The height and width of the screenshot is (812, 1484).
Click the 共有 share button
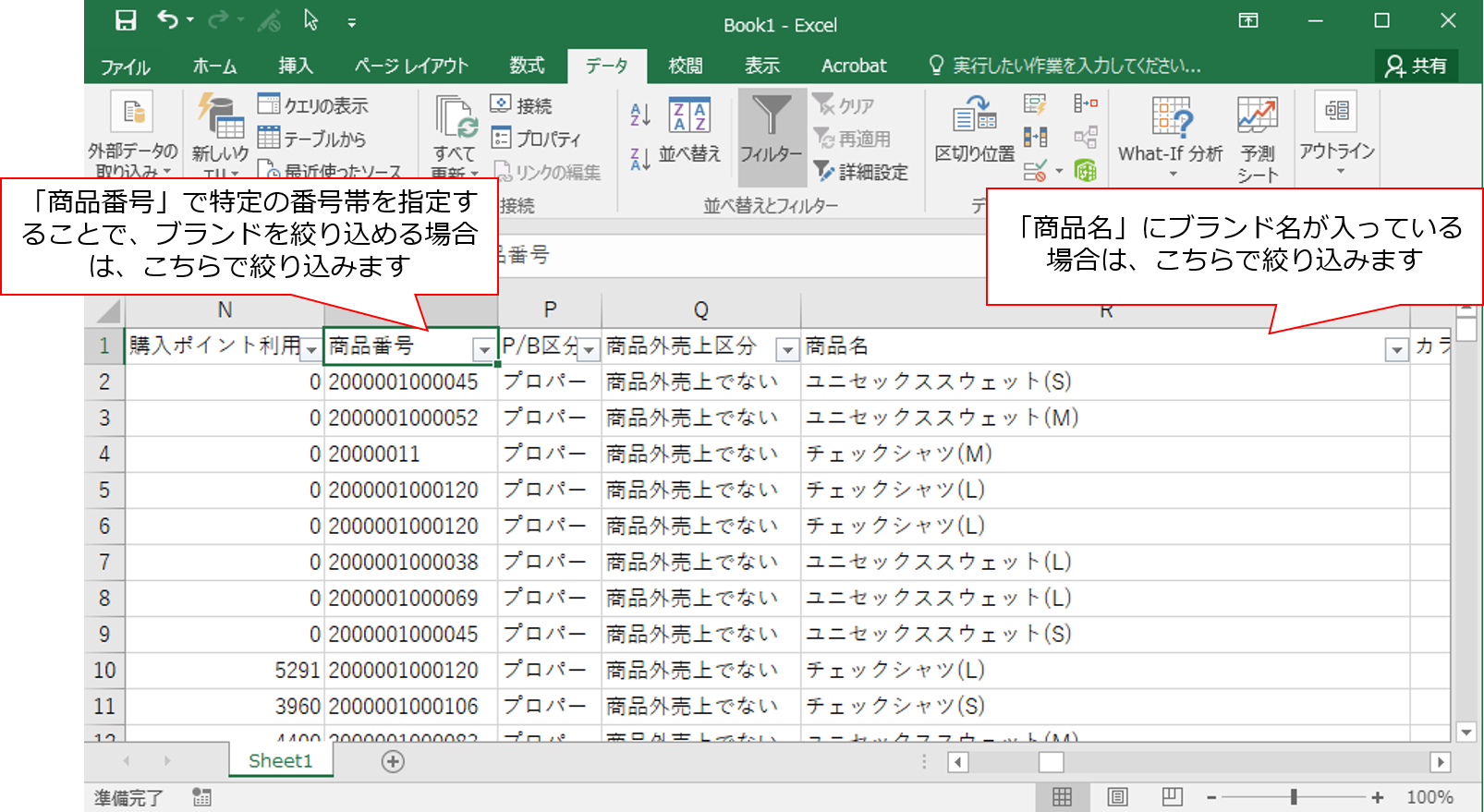1416,66
